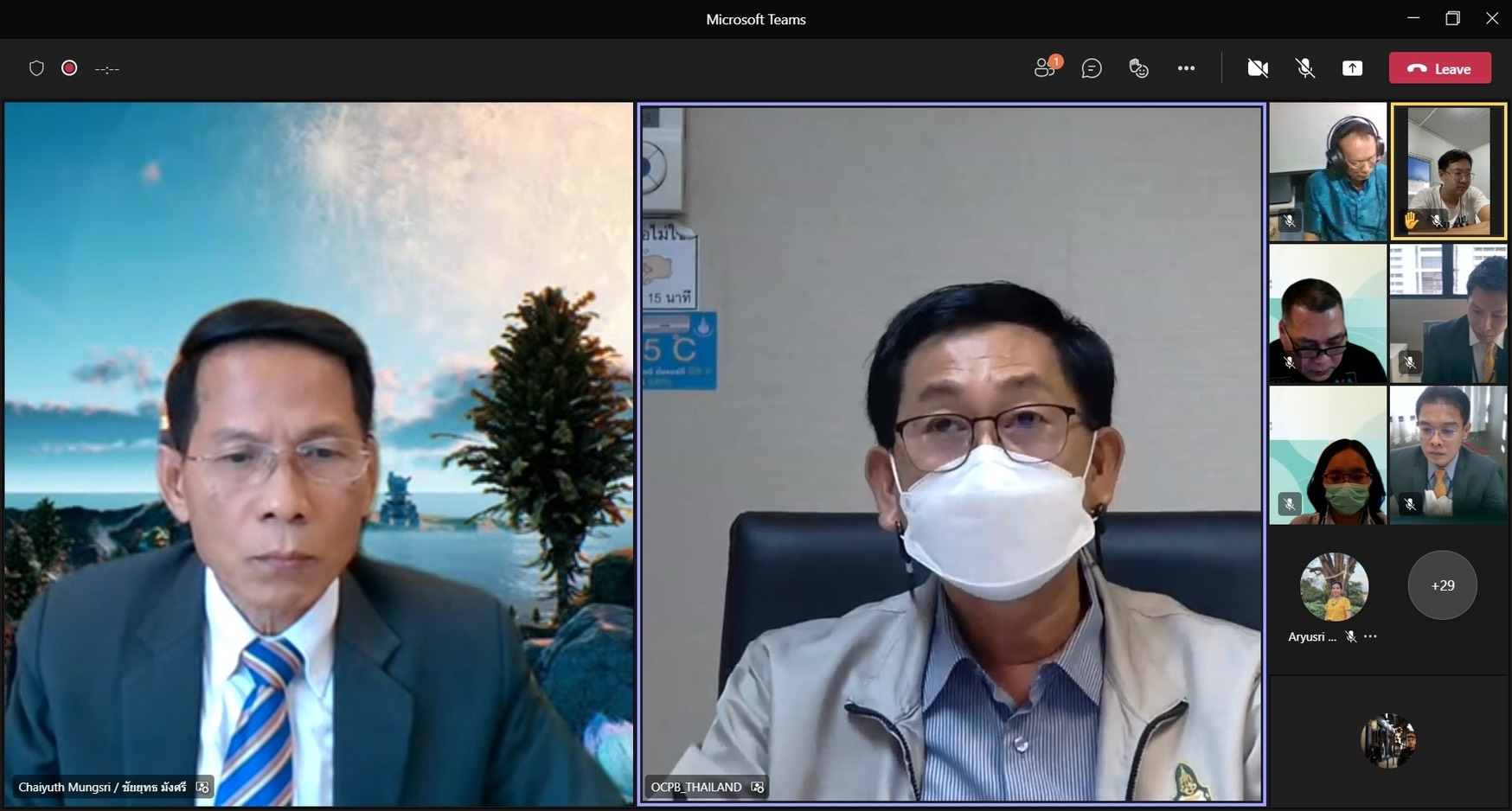Share content with upload arrow icon
1512x811 pixels.
1352,68
